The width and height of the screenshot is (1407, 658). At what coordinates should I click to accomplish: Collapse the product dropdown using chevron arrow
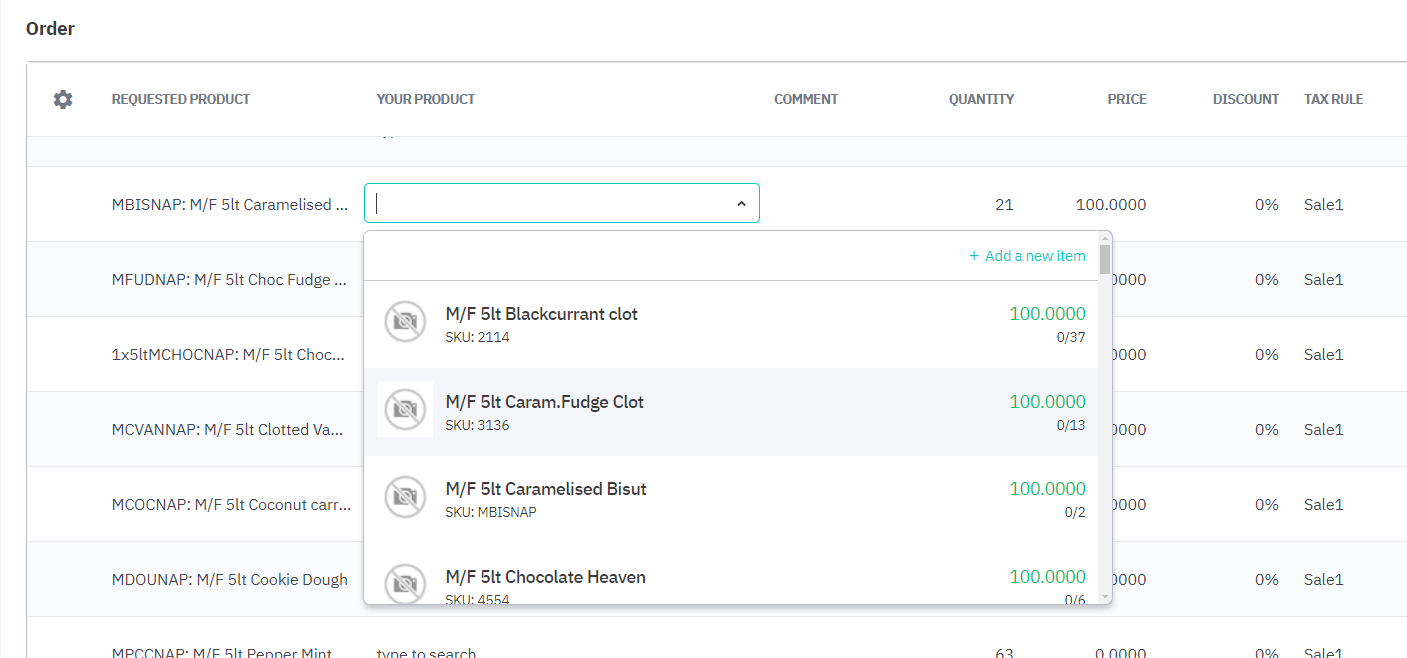[741, 204]
